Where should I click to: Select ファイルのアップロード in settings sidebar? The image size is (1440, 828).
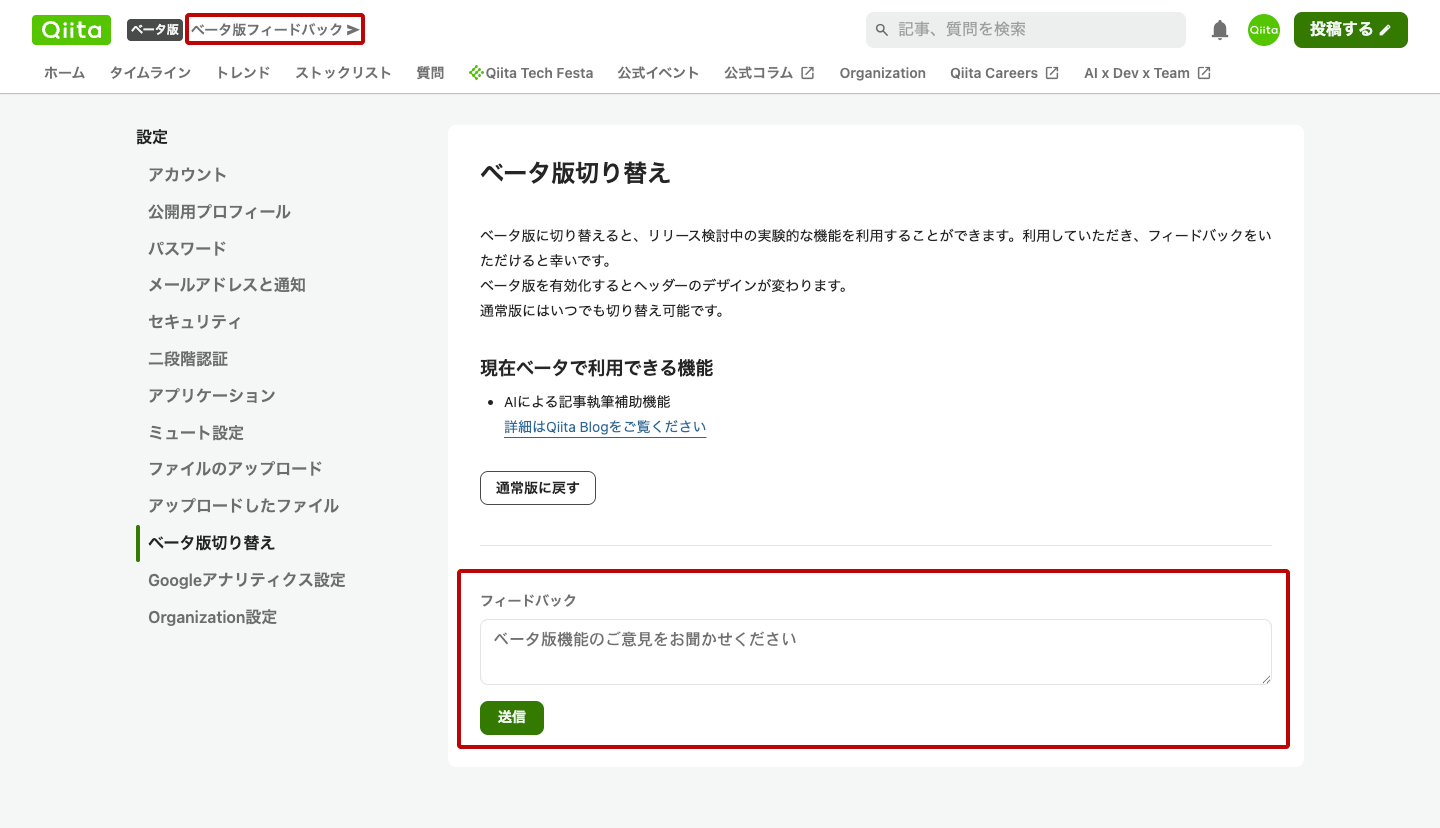(235, 469)
